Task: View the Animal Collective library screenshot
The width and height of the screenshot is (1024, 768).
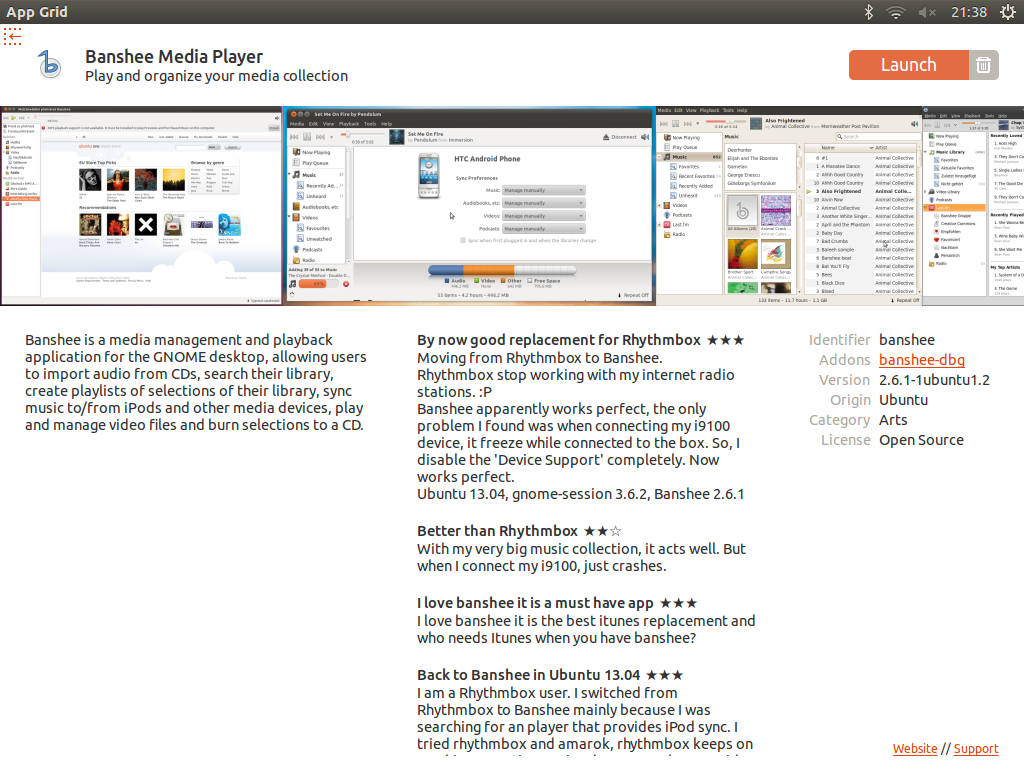Action: click(788, 206)
